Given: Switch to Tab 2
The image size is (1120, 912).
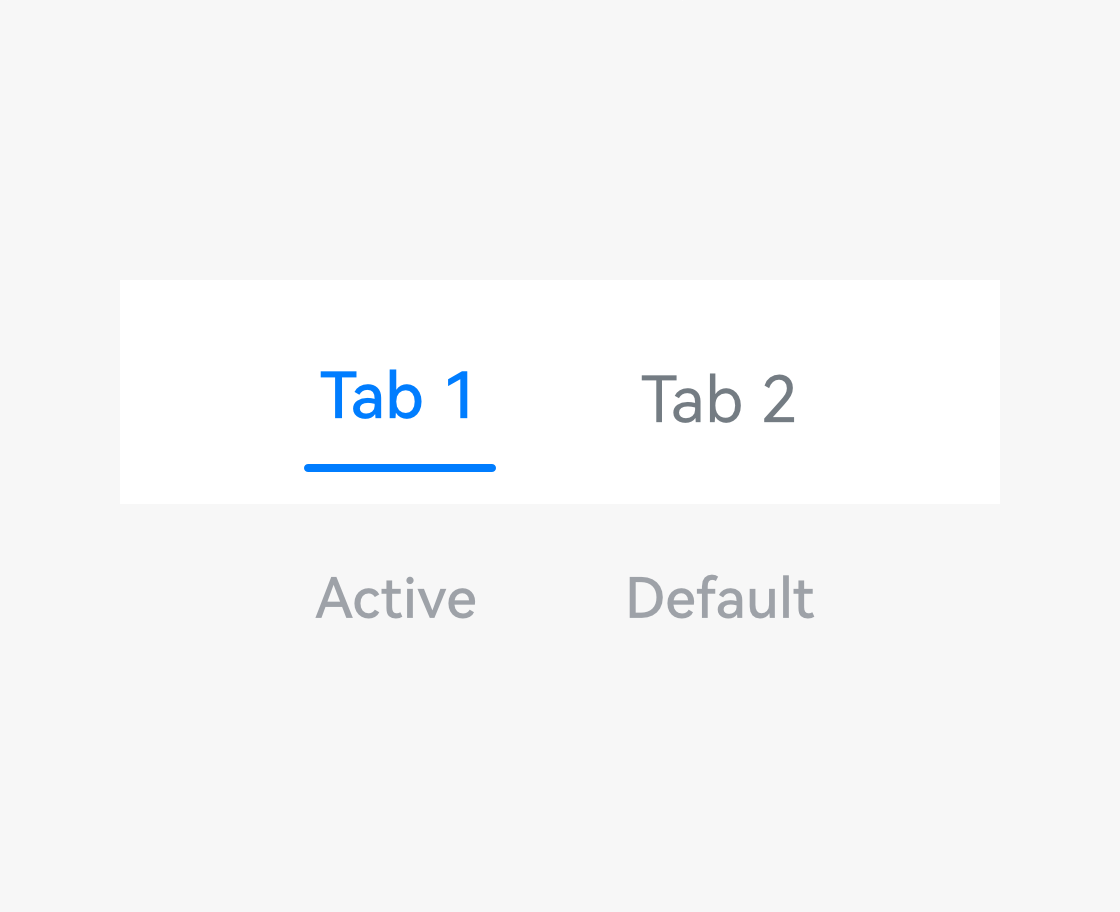Looking at the screenshot, I should coord(718,399).
